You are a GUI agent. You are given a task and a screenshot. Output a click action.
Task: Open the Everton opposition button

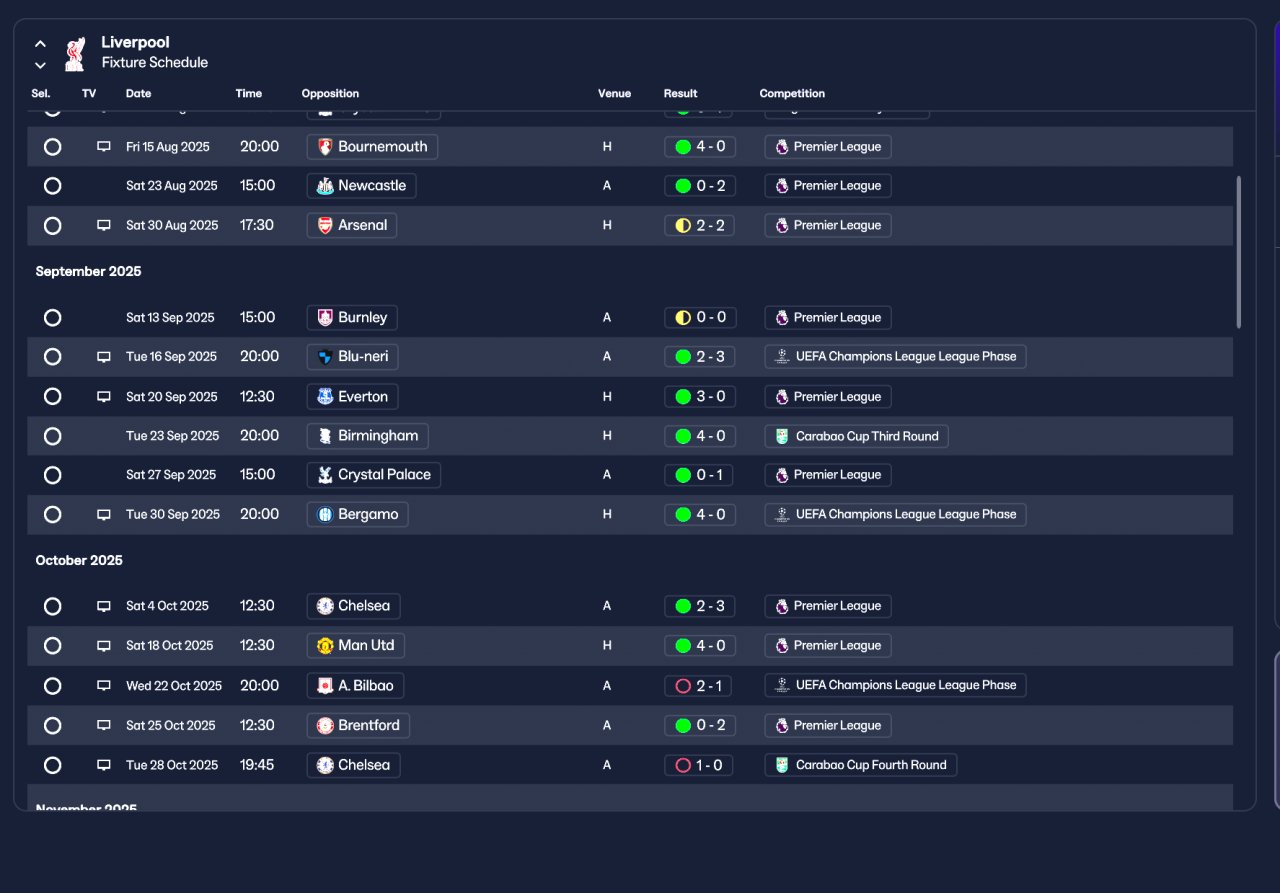pos(352,397)
